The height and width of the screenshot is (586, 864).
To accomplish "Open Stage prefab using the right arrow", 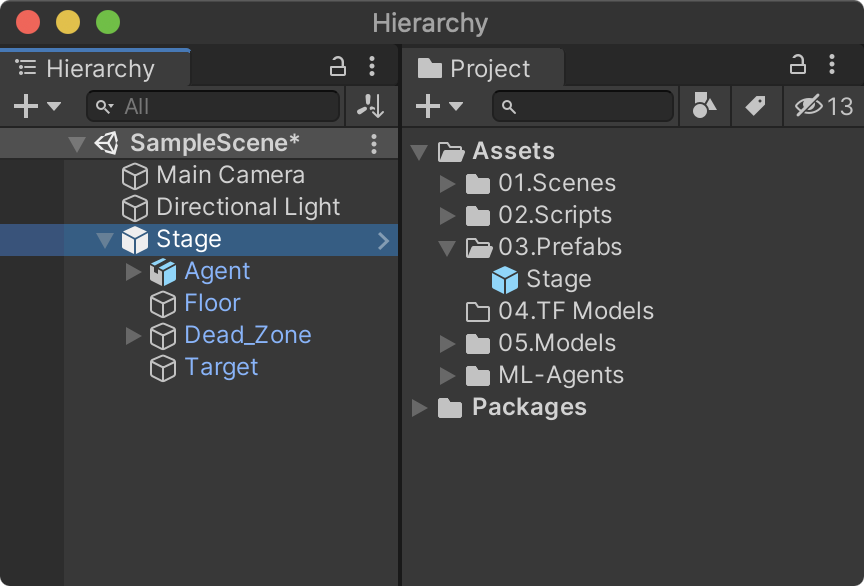I will (x=383, y=240).
